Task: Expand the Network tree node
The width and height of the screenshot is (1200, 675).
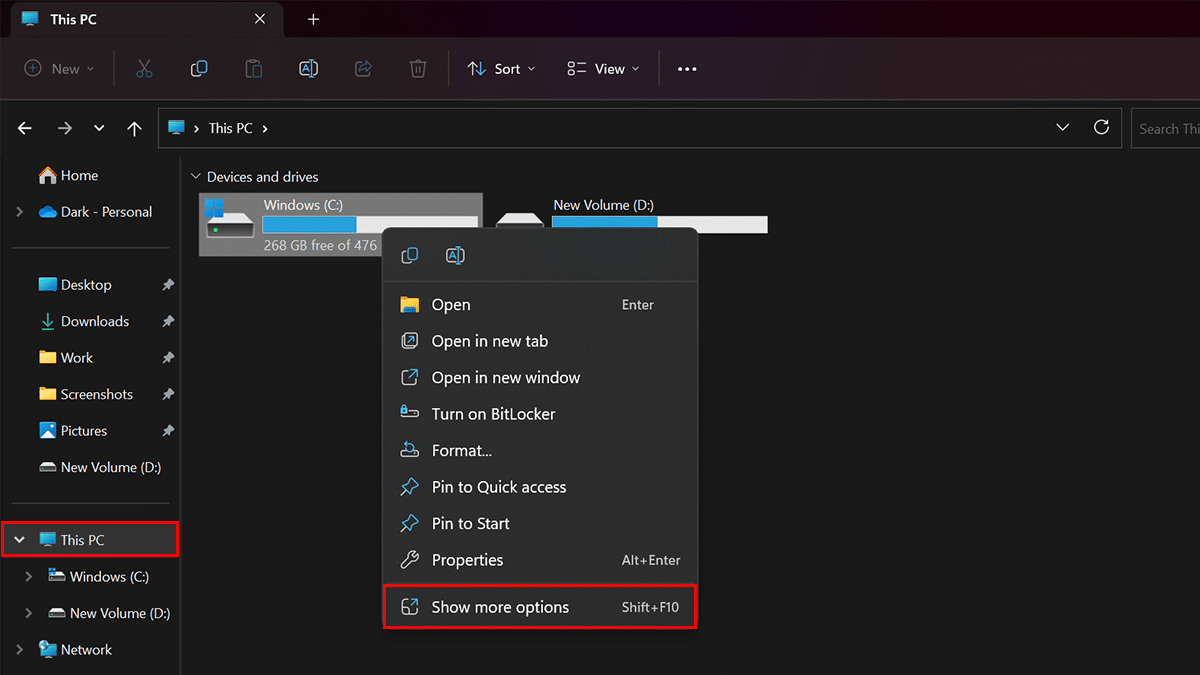Action: click(x=20, y=650)
